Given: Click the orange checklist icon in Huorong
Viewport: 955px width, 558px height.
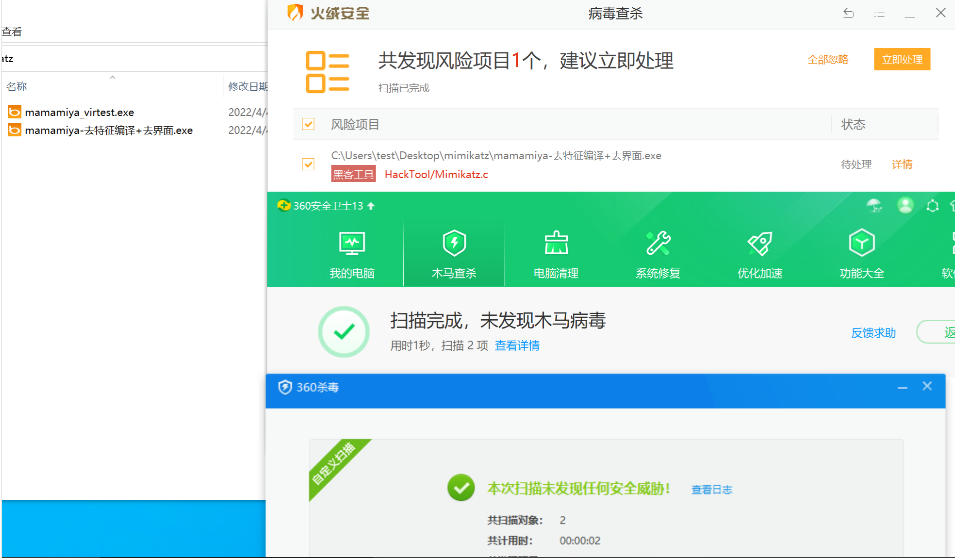Looking at the screenshot, I should pos(327,72).
